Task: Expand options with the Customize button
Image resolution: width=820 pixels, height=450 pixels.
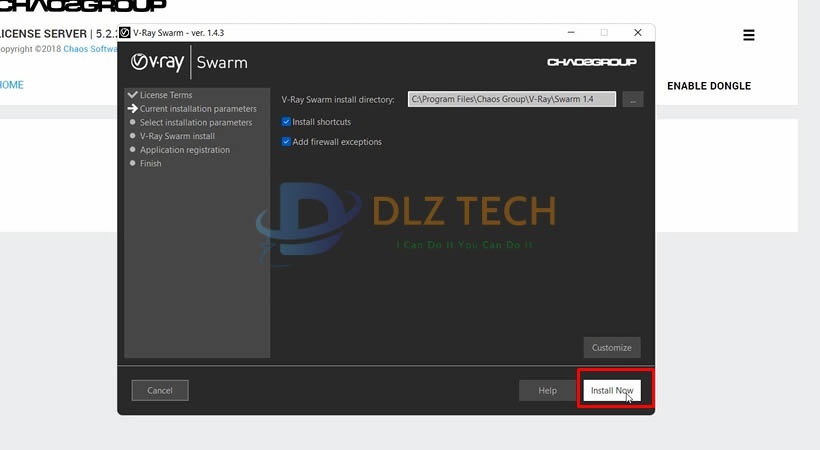Action: 611,348
